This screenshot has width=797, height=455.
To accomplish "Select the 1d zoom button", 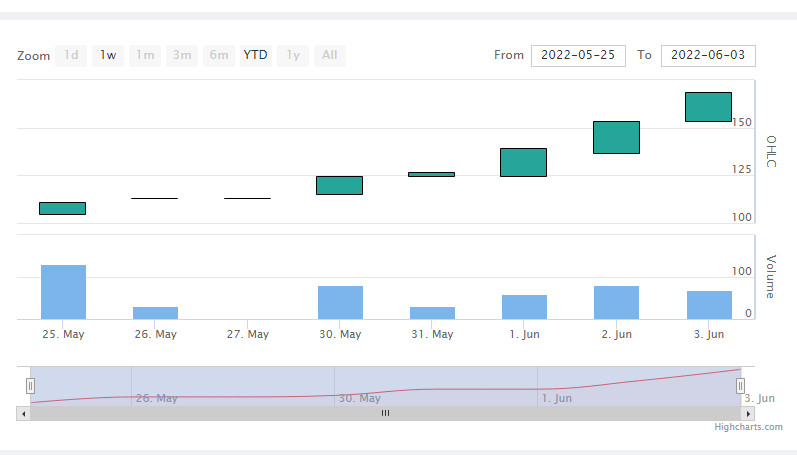I will pyautogui.click(x=71, y=55).
